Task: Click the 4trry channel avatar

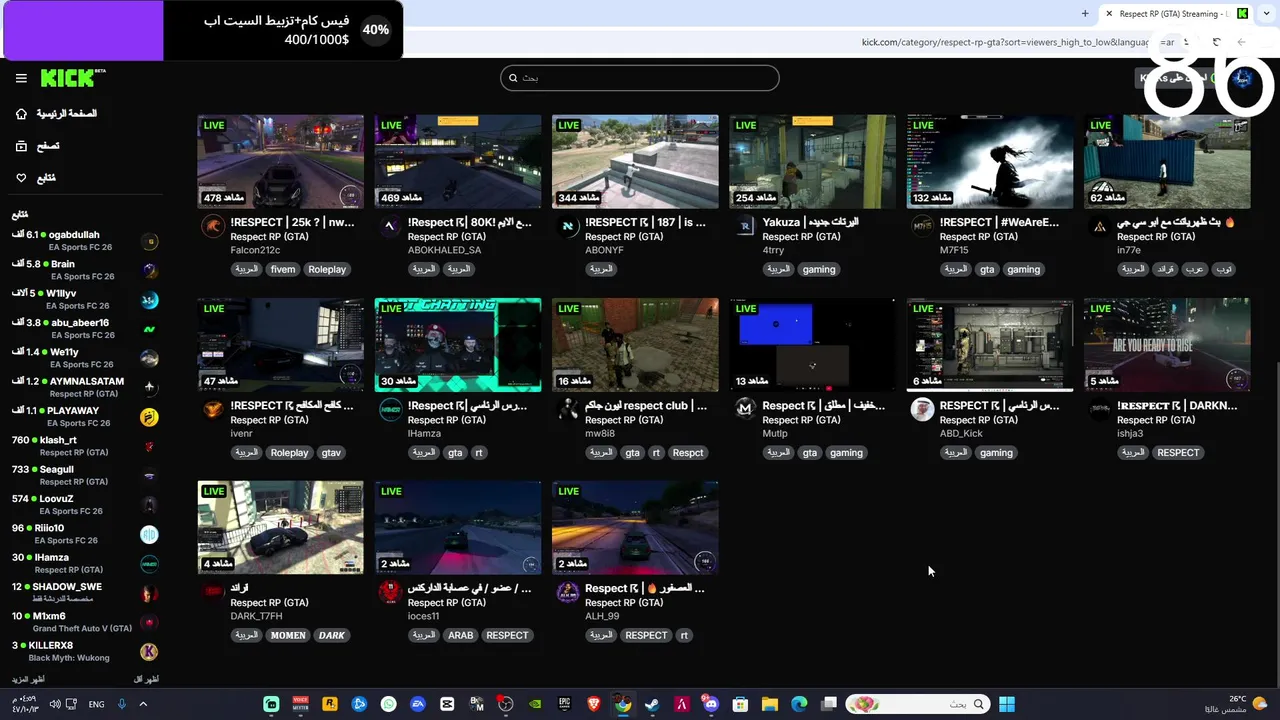Action: pyautogui.click(x=745, y=227)
